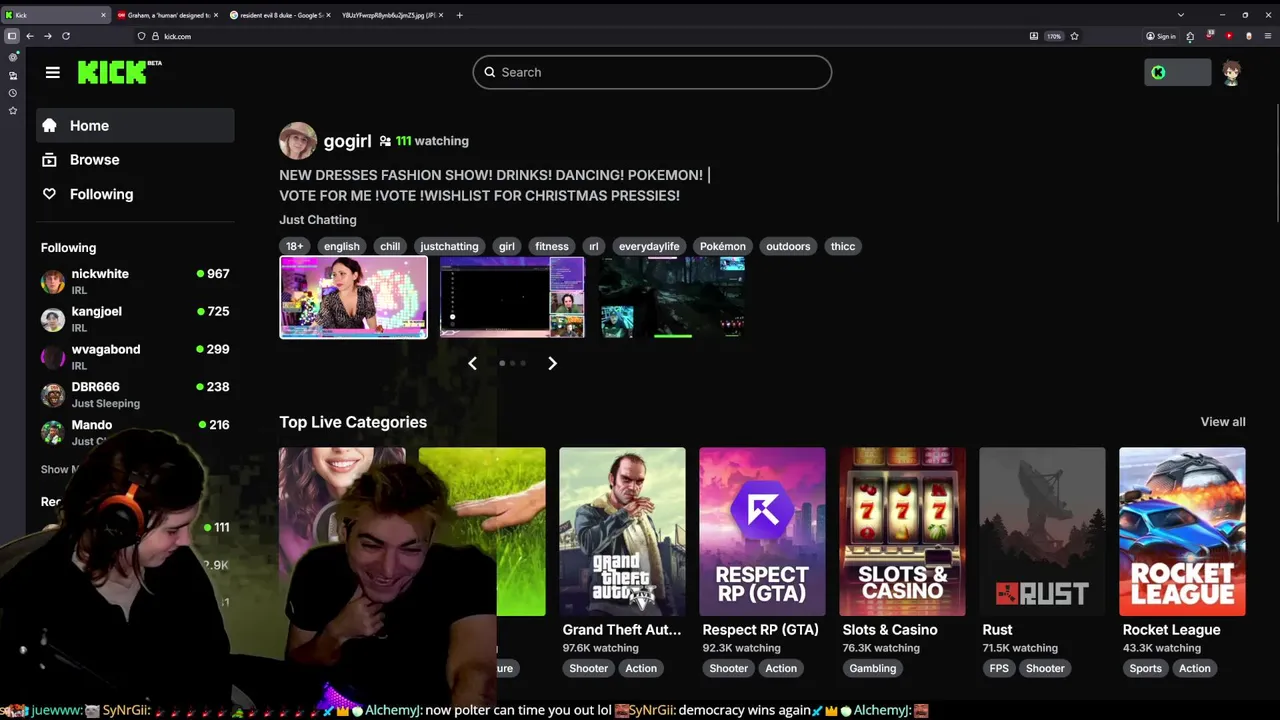The image size is (1280, 720).
Task: Click the green K balance button
Action: (1178, 72)
